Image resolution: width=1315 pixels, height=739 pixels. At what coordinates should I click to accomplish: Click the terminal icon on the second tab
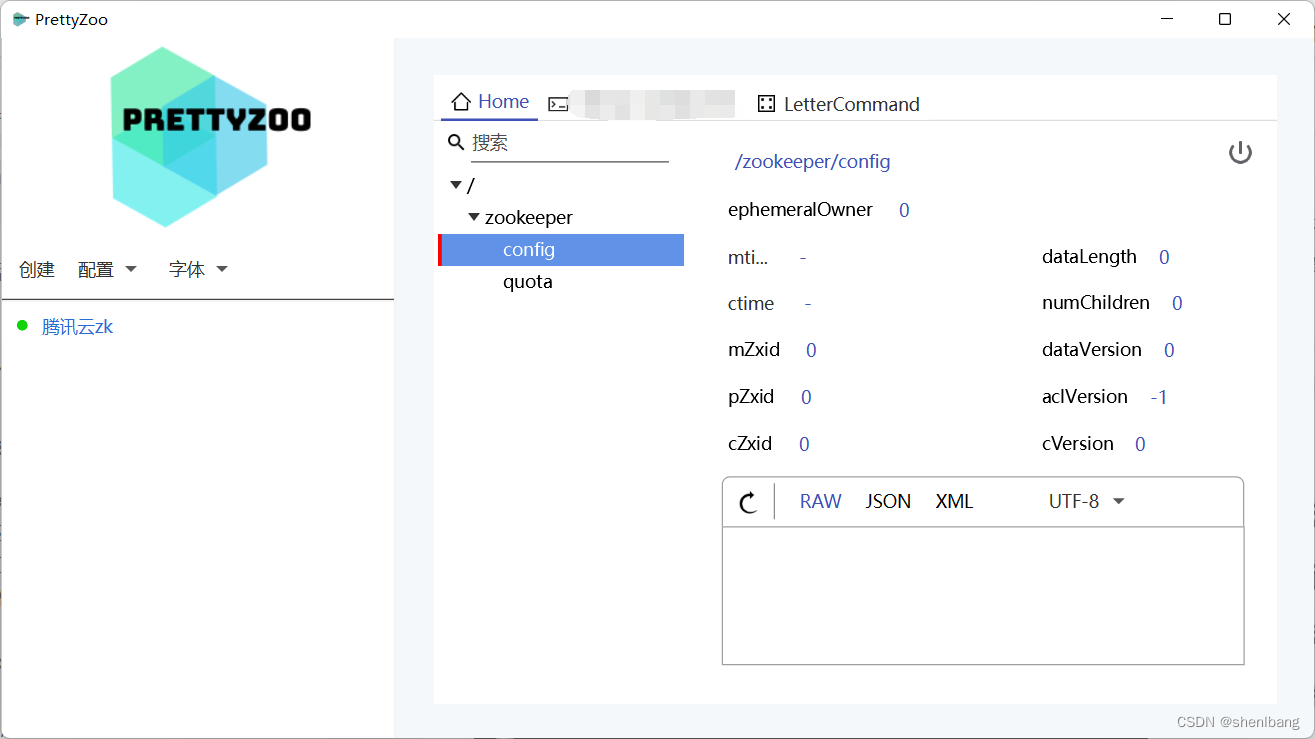coord(560,103)
